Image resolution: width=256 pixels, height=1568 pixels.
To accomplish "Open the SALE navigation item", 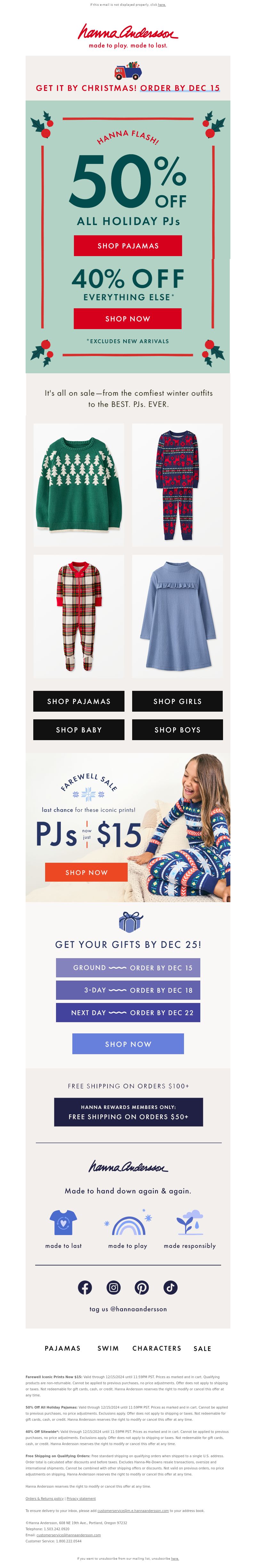I will (203, 1348).
